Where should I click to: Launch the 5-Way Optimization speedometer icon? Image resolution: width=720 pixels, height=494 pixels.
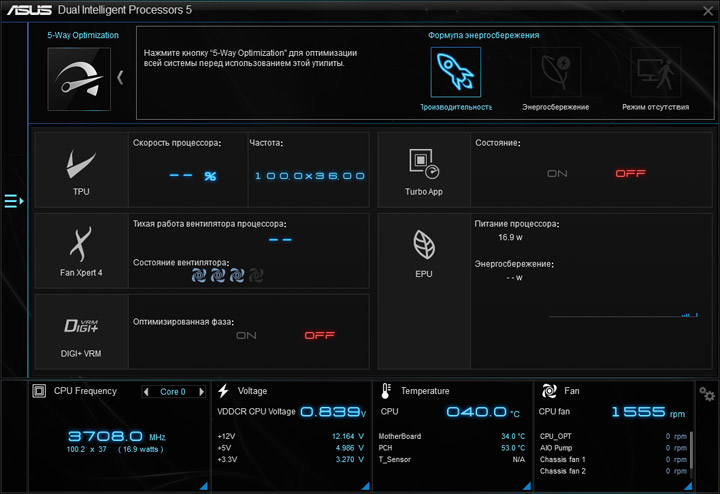click(79, 79)
